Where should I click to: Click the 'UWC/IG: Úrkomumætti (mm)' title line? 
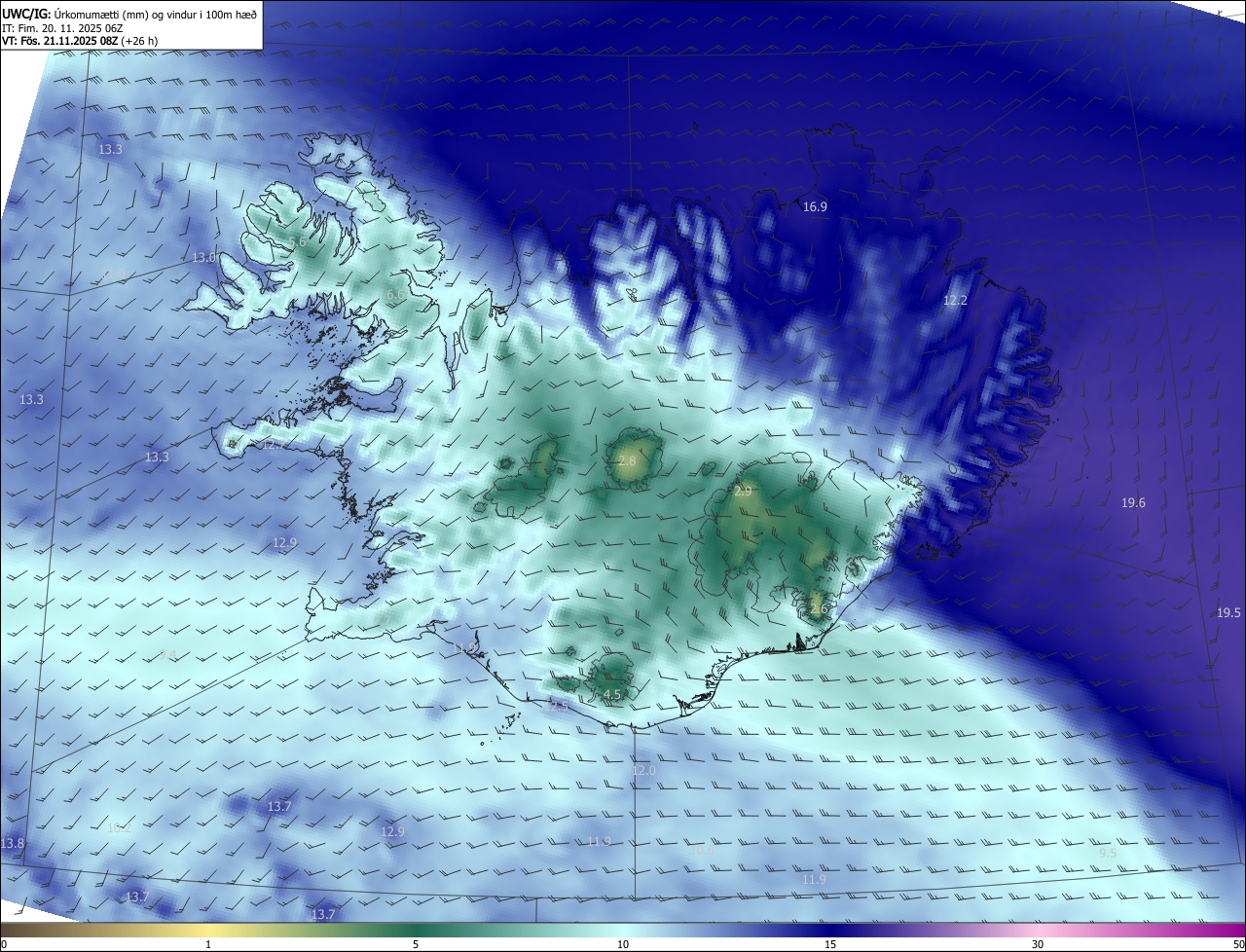[129, 14]
